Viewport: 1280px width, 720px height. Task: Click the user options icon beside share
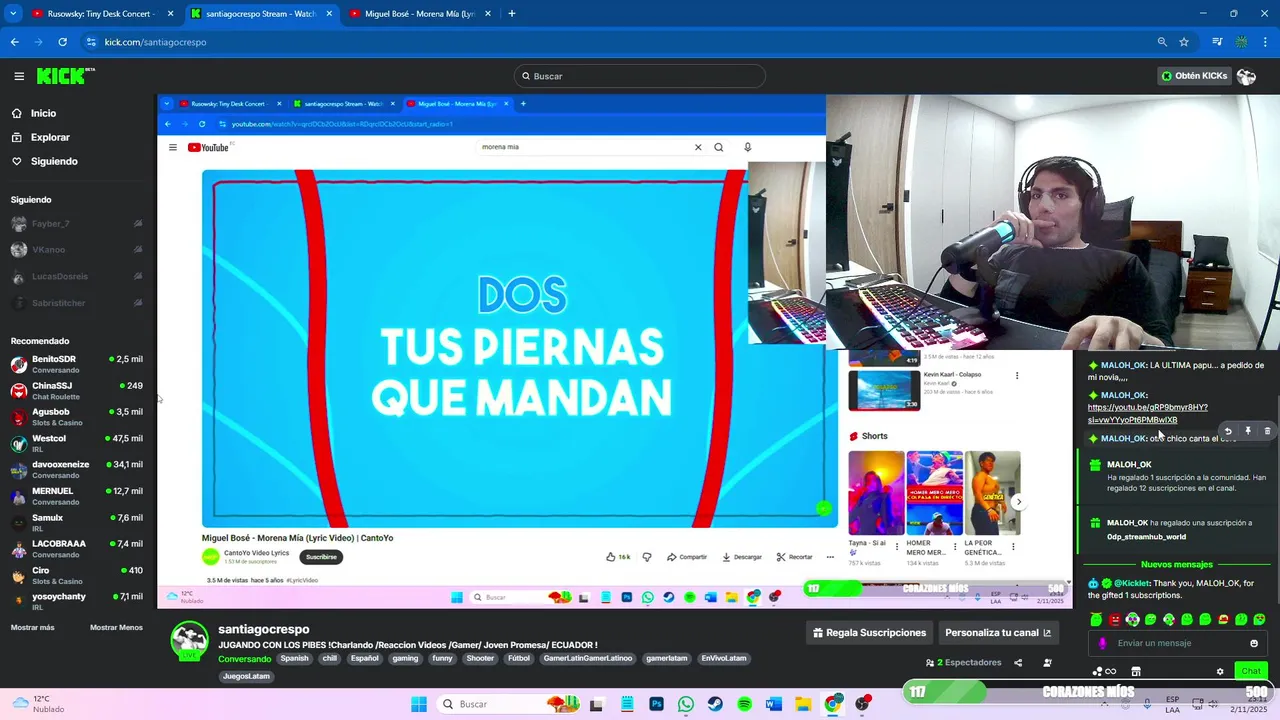point(1047,663)
